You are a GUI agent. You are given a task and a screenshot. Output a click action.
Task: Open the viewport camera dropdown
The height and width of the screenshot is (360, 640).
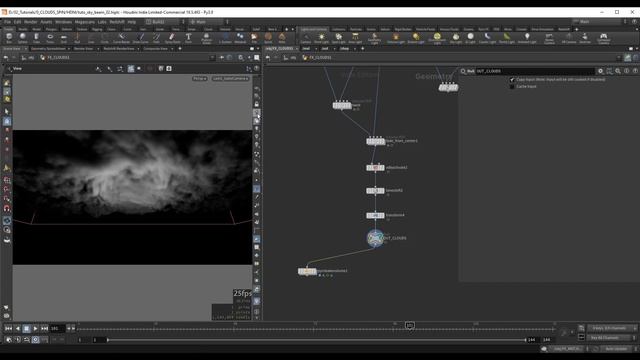pyautogui.click(x=230, y=78)
